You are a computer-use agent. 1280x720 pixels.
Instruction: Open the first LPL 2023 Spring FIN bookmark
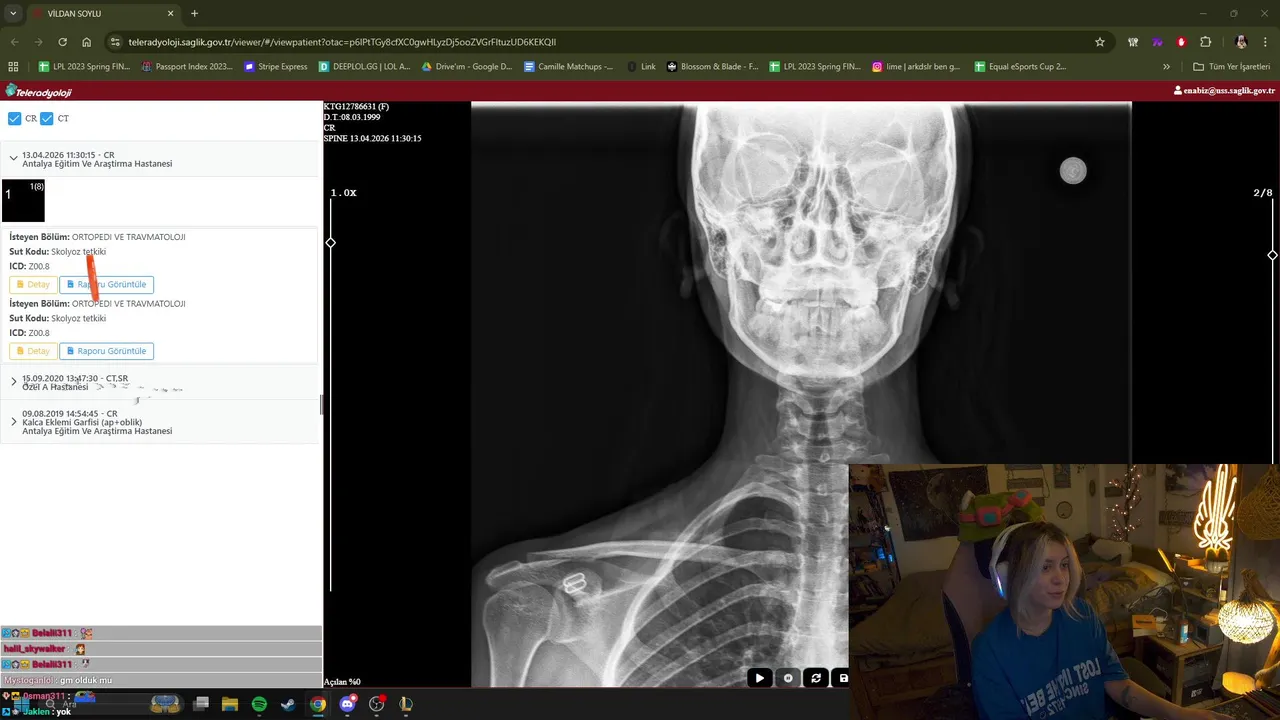[83, 66]
